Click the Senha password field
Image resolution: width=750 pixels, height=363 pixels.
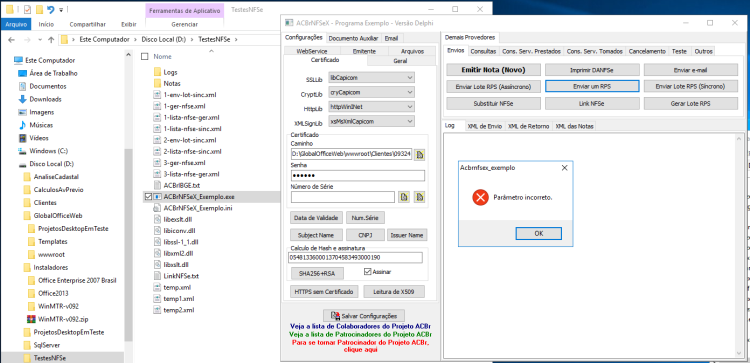357,176
